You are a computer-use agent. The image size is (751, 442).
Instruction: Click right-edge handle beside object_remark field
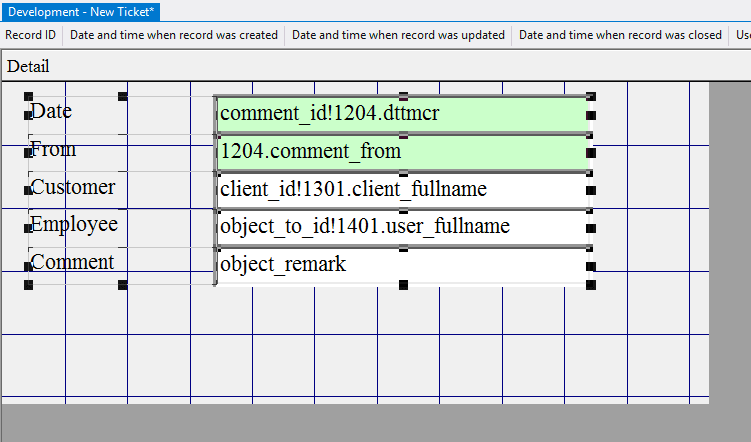(591, 266)
